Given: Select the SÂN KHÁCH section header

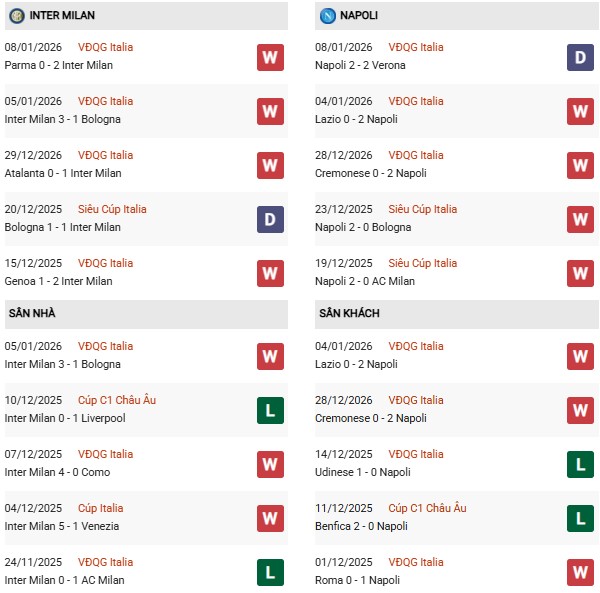Looking at the screenshot, I should 348,314.
